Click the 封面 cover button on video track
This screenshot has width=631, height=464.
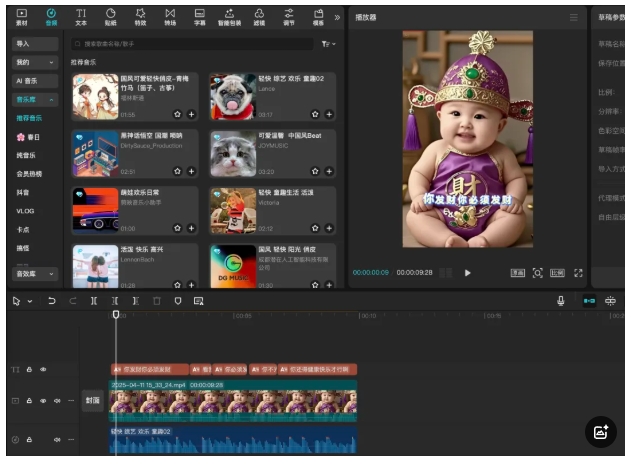(92, 401)
